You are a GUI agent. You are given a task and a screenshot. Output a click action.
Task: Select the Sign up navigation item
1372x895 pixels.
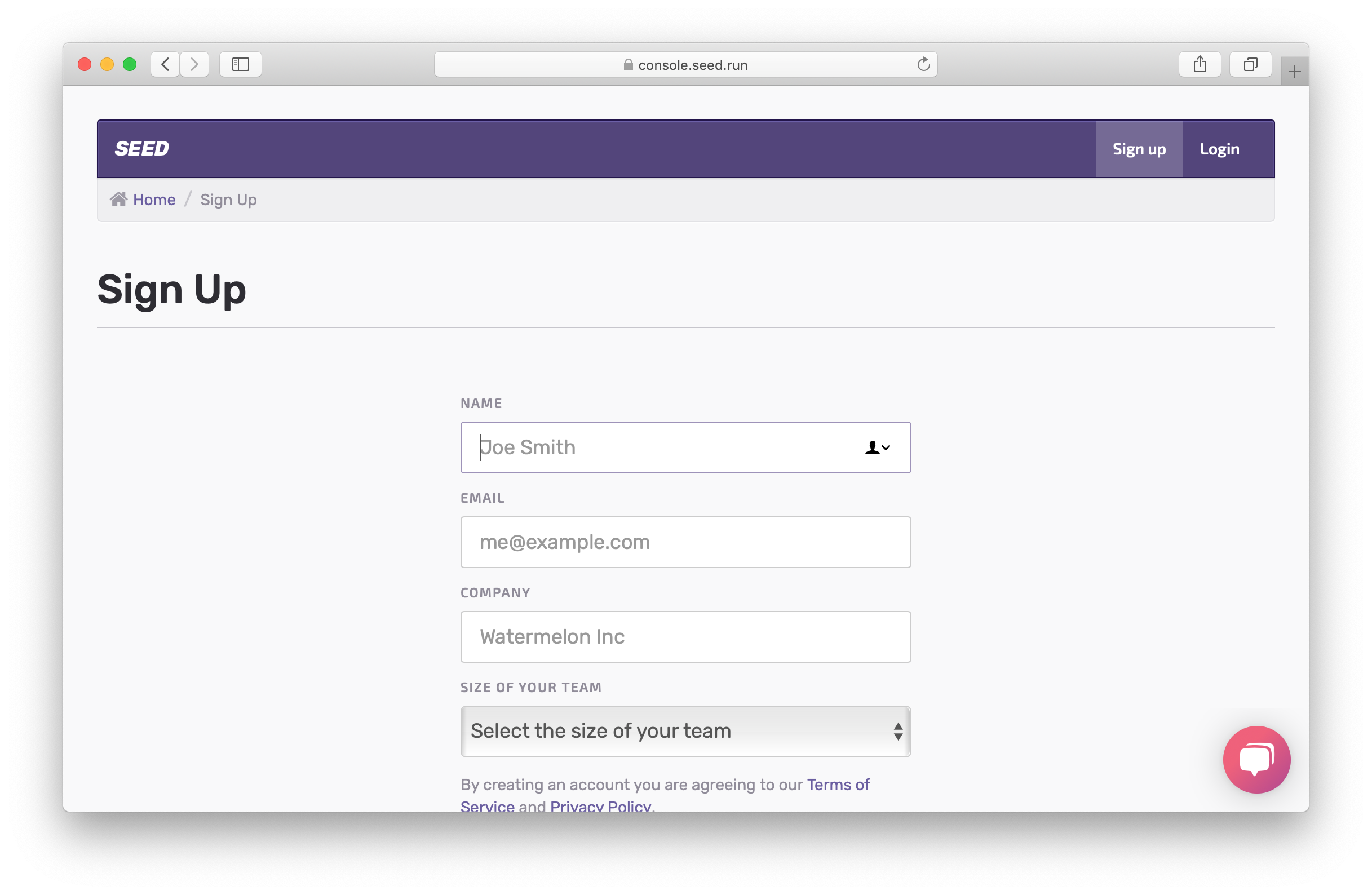1139,149
